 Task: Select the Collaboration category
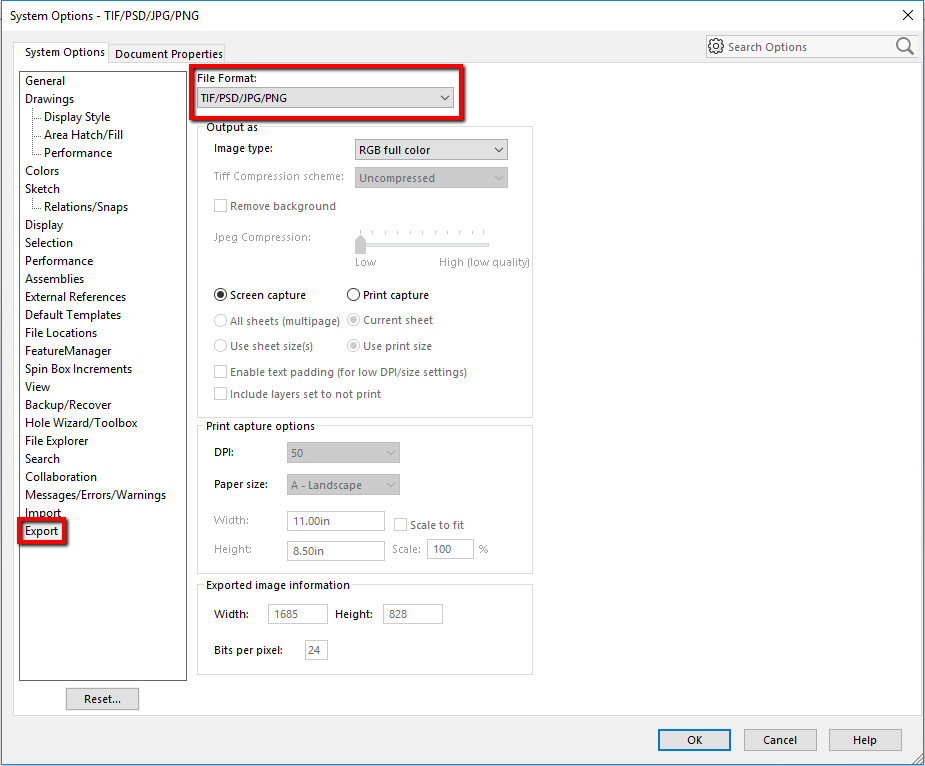[61, 477]
